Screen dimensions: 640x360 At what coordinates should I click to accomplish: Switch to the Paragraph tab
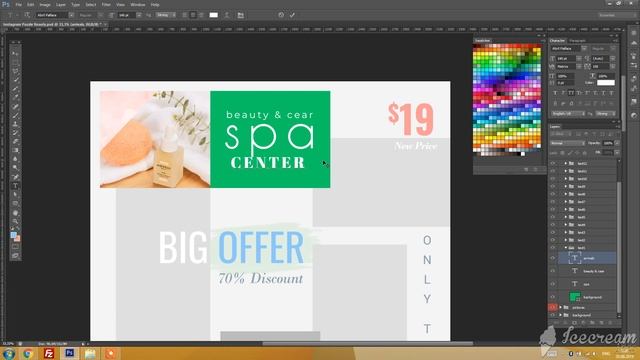click(x=578, y=41)
